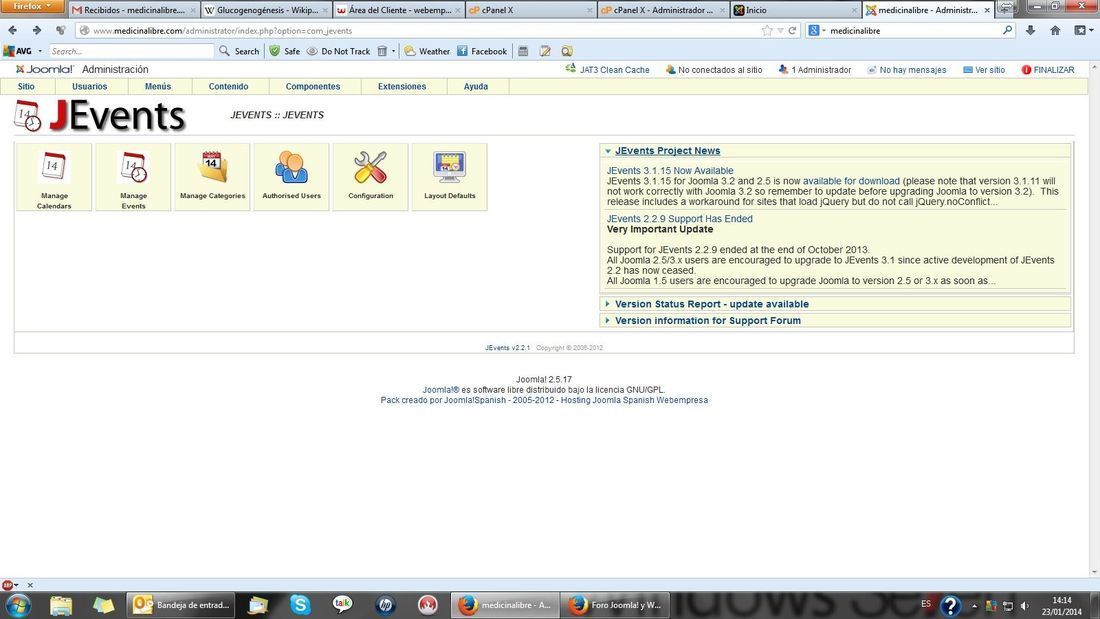Open File Explorer folder in taskbar
This screenshot has width=1100, height=619.
pyautogui.click(x=61, y=605)
